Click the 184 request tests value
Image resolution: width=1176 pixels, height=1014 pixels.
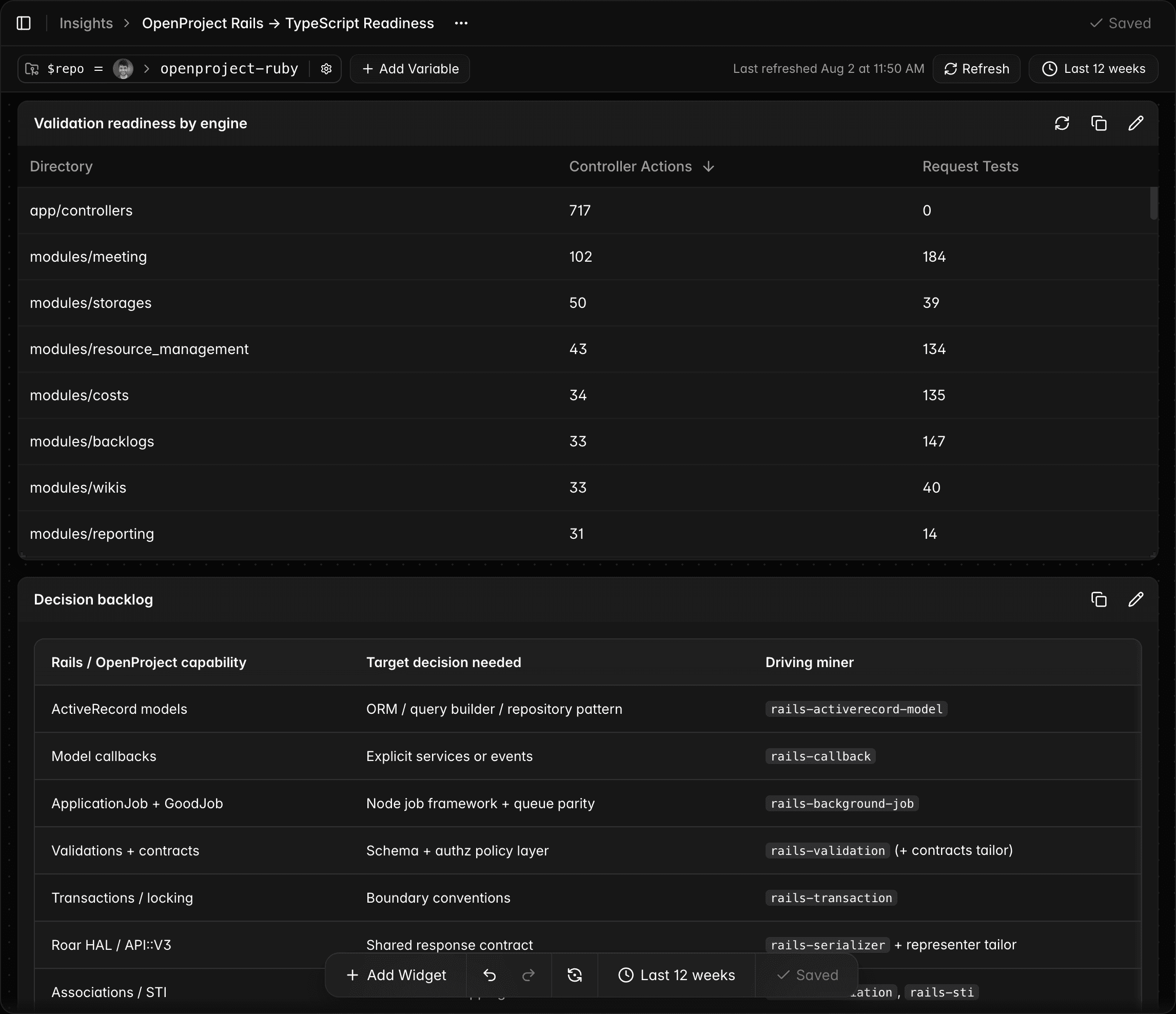[x=934, y=257]
